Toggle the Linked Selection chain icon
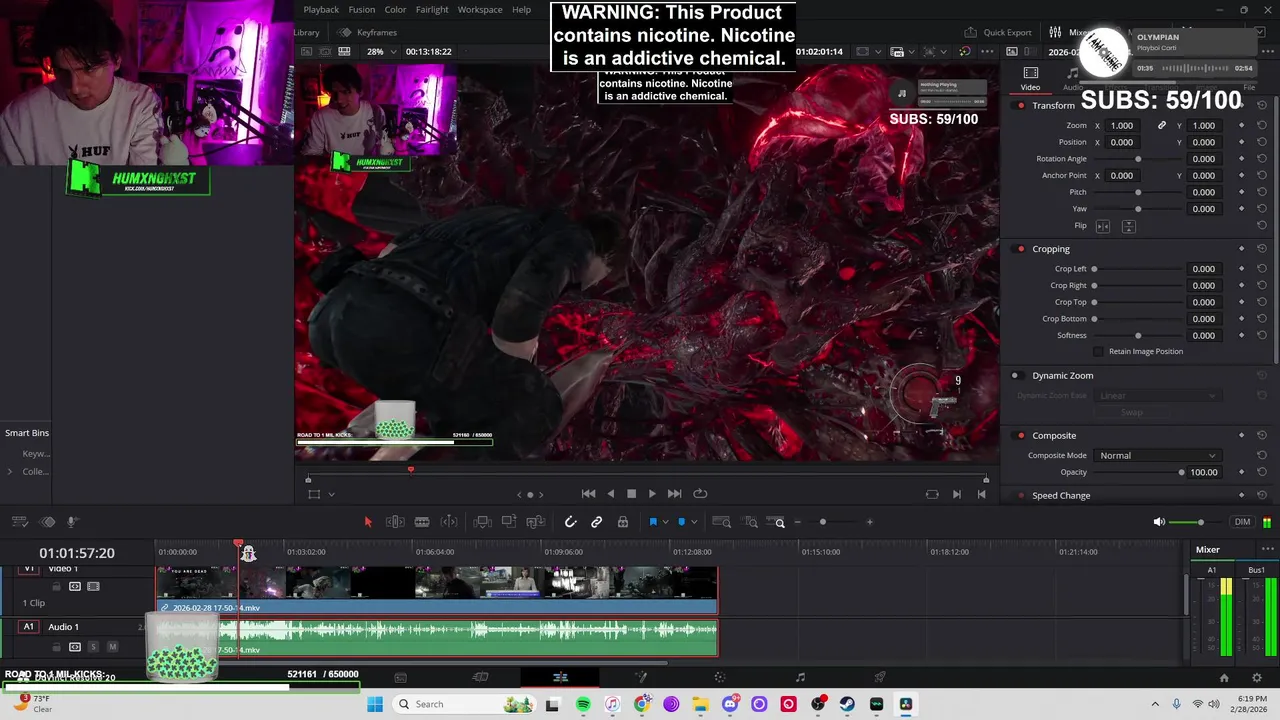 596,522
